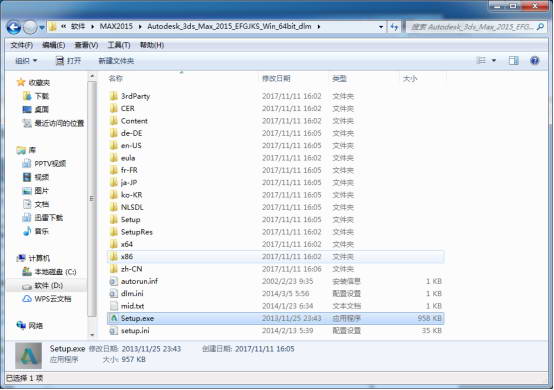Open the 查看(V) menu
This screenshot has height=390, width=554.
(x=86, y=45)
